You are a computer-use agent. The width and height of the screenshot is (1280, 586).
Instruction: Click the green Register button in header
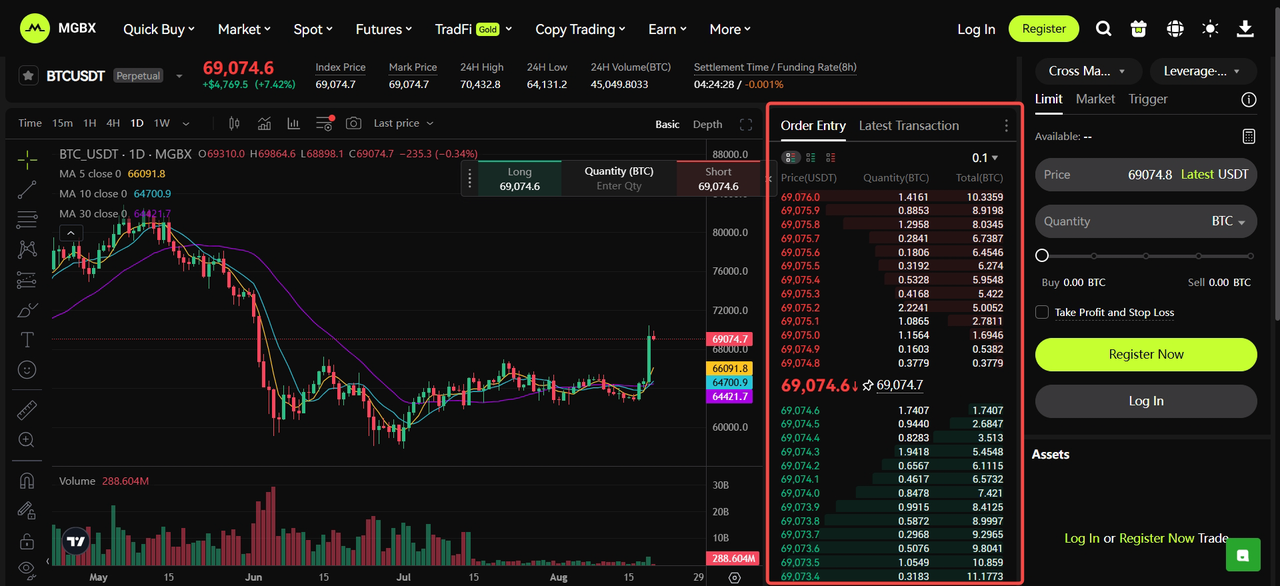click(x=1044, y=29)
